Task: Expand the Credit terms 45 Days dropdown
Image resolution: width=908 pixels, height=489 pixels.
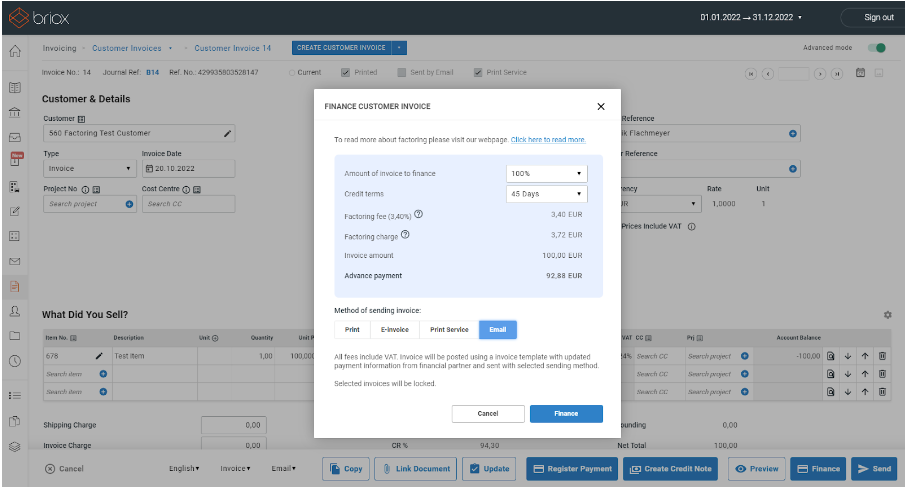Action: [x=546, y=194]
